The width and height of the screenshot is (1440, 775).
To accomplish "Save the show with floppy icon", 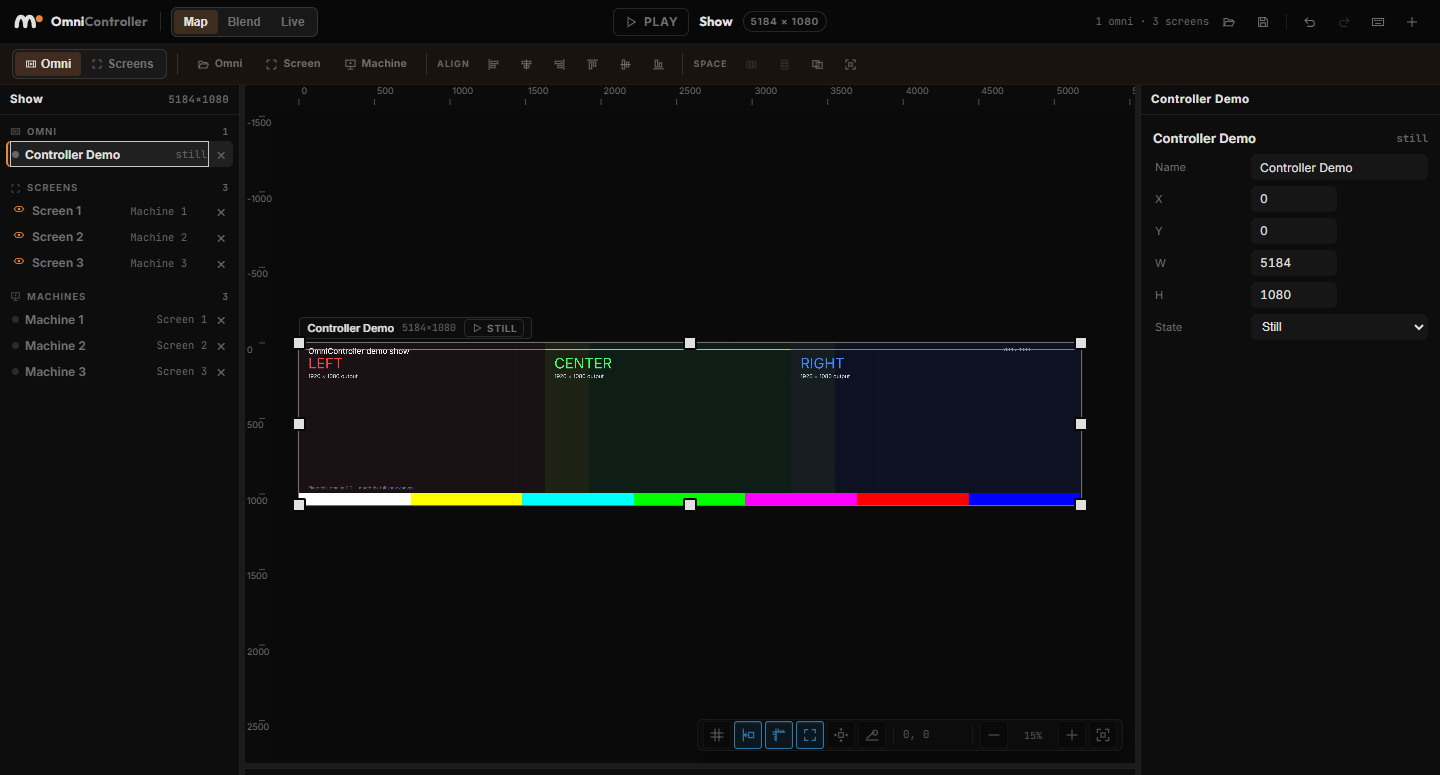I will (x=1263, y=22).
